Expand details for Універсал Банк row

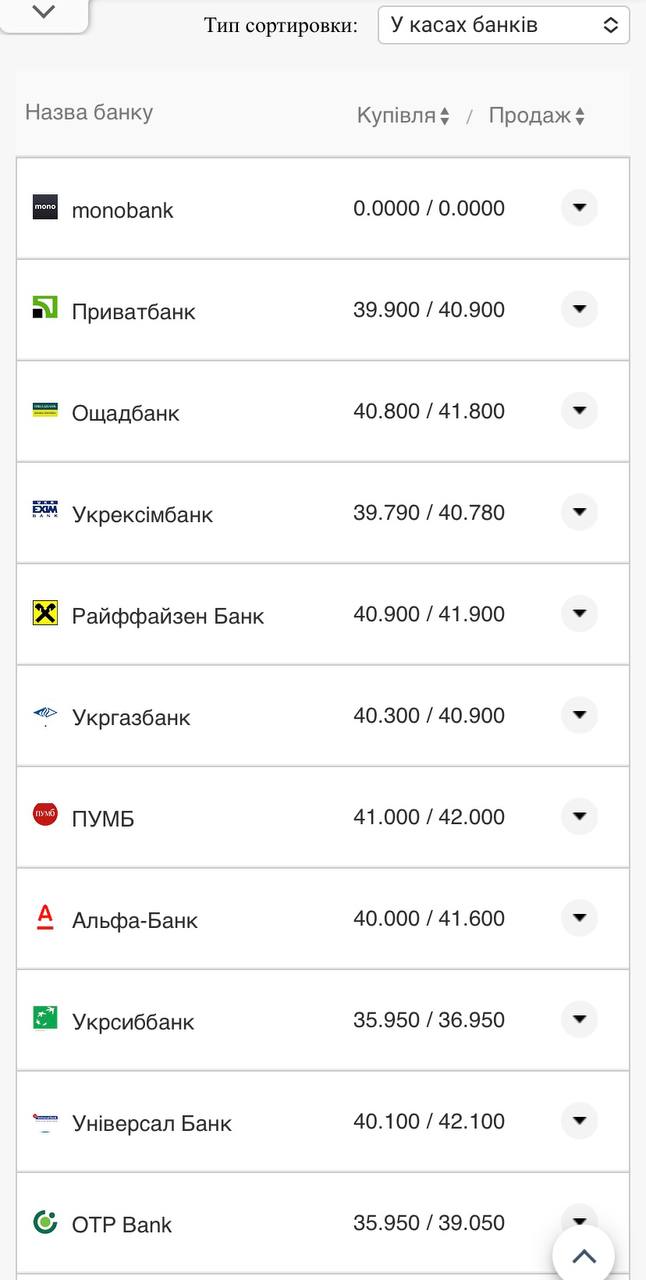[x=579, y=1121]
